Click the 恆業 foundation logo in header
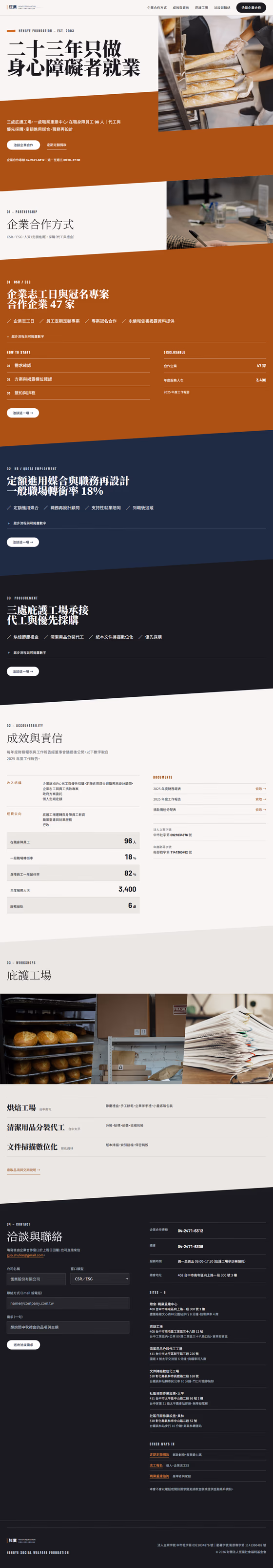 [22, 7]
